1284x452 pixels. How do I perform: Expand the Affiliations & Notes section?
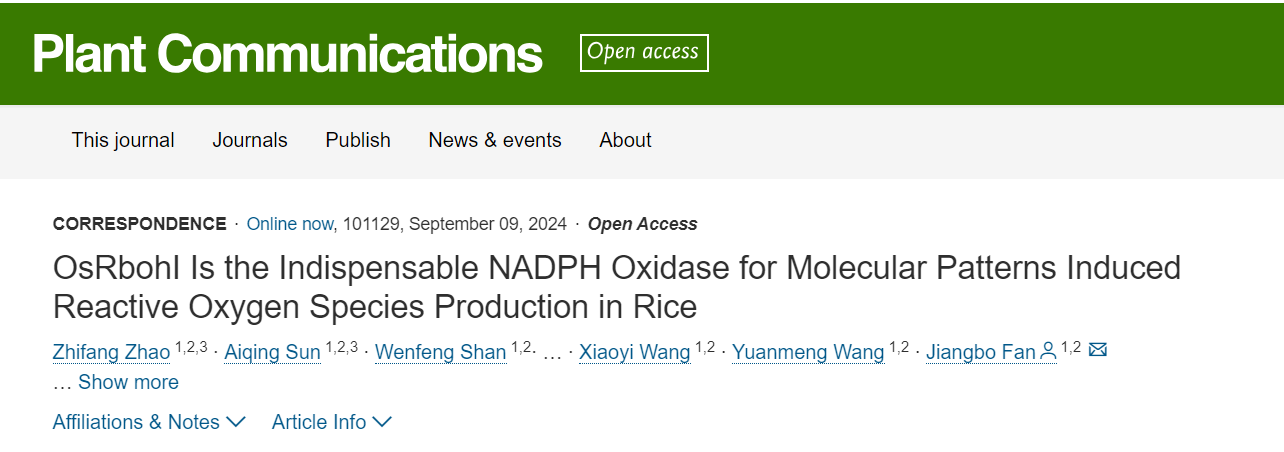(149, 422)
